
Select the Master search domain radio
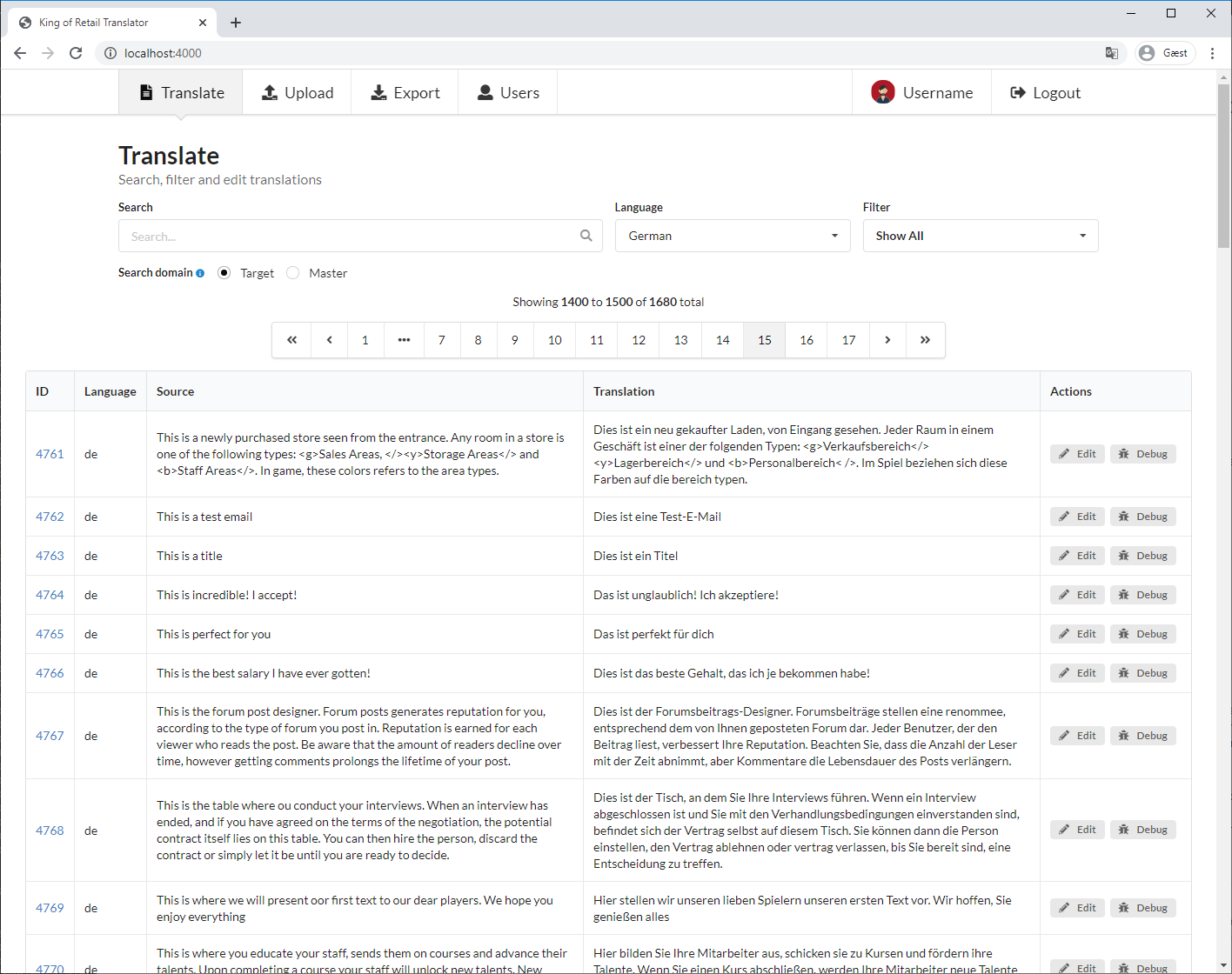[293, 273]
